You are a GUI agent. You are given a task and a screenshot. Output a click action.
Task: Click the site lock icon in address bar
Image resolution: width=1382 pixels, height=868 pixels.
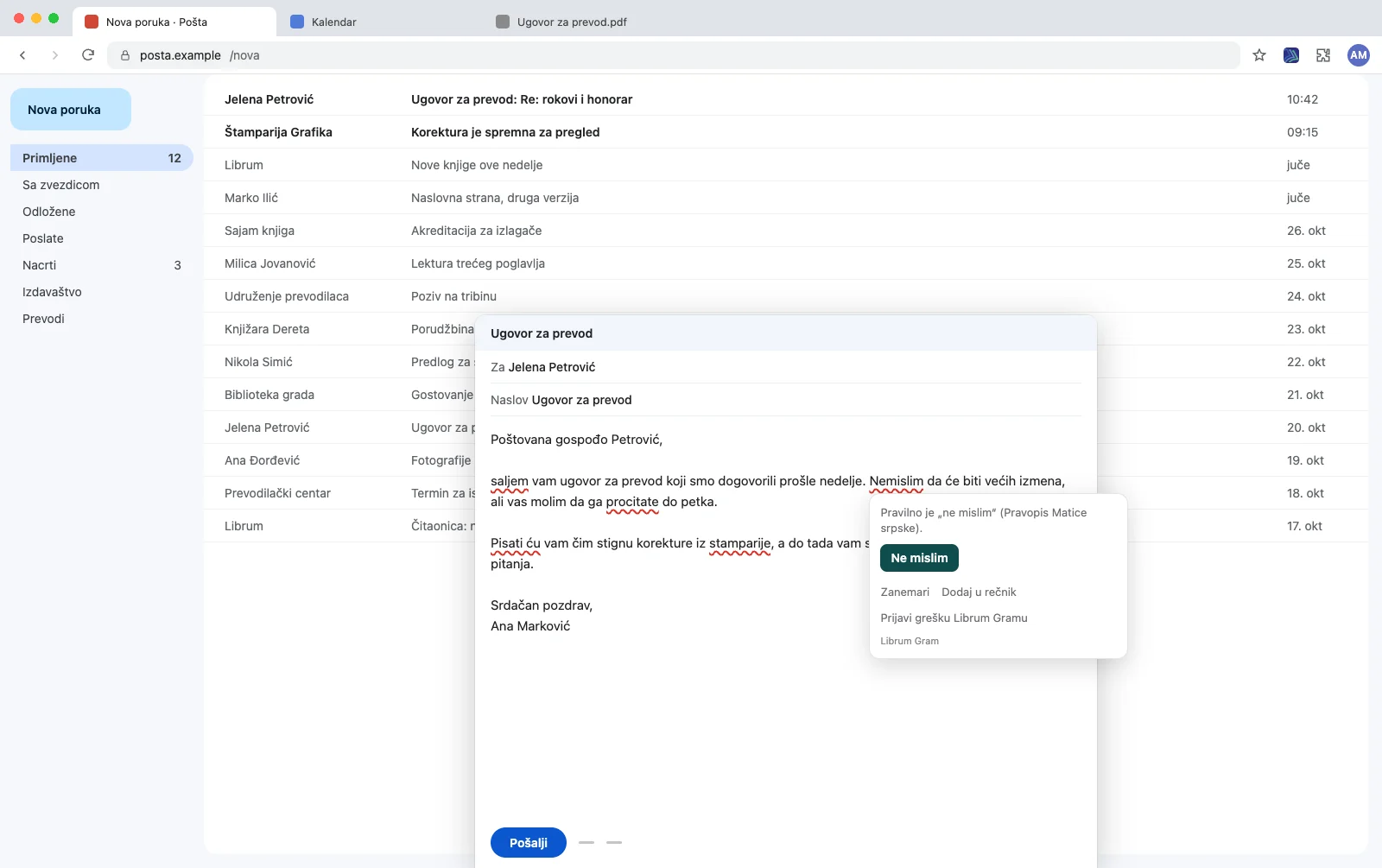(x=125, y=55)
